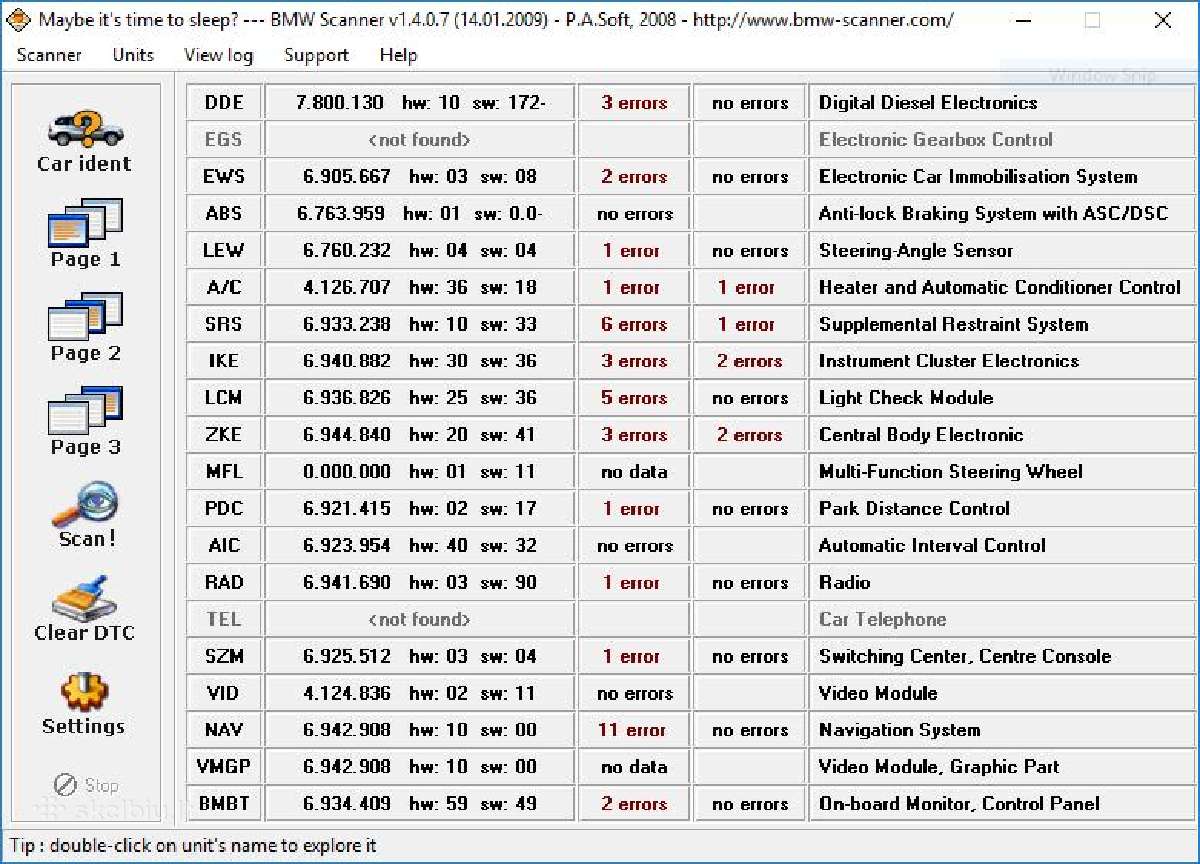Click the VID unit name
The width and height of the screenshot is (1200, 864).
224,694
